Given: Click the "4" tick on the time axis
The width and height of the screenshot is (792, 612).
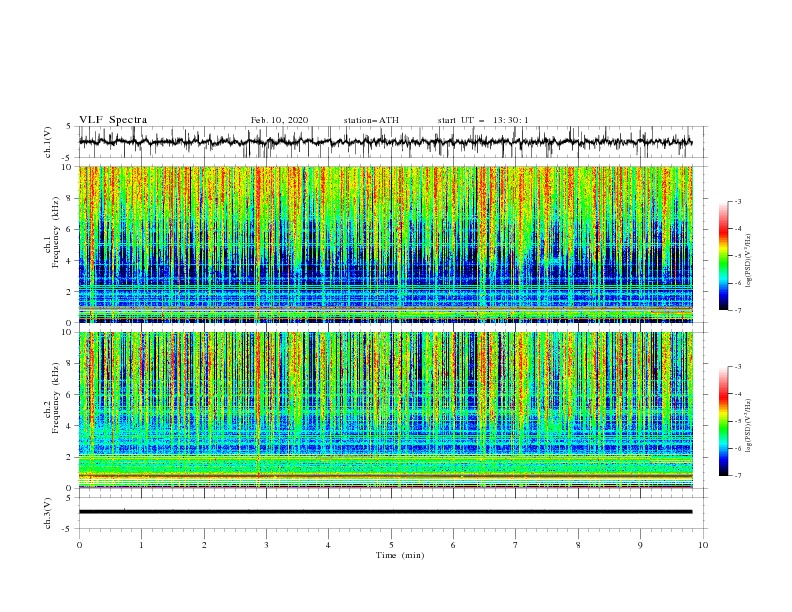Looking at the screenshot, I should [328, 545].
